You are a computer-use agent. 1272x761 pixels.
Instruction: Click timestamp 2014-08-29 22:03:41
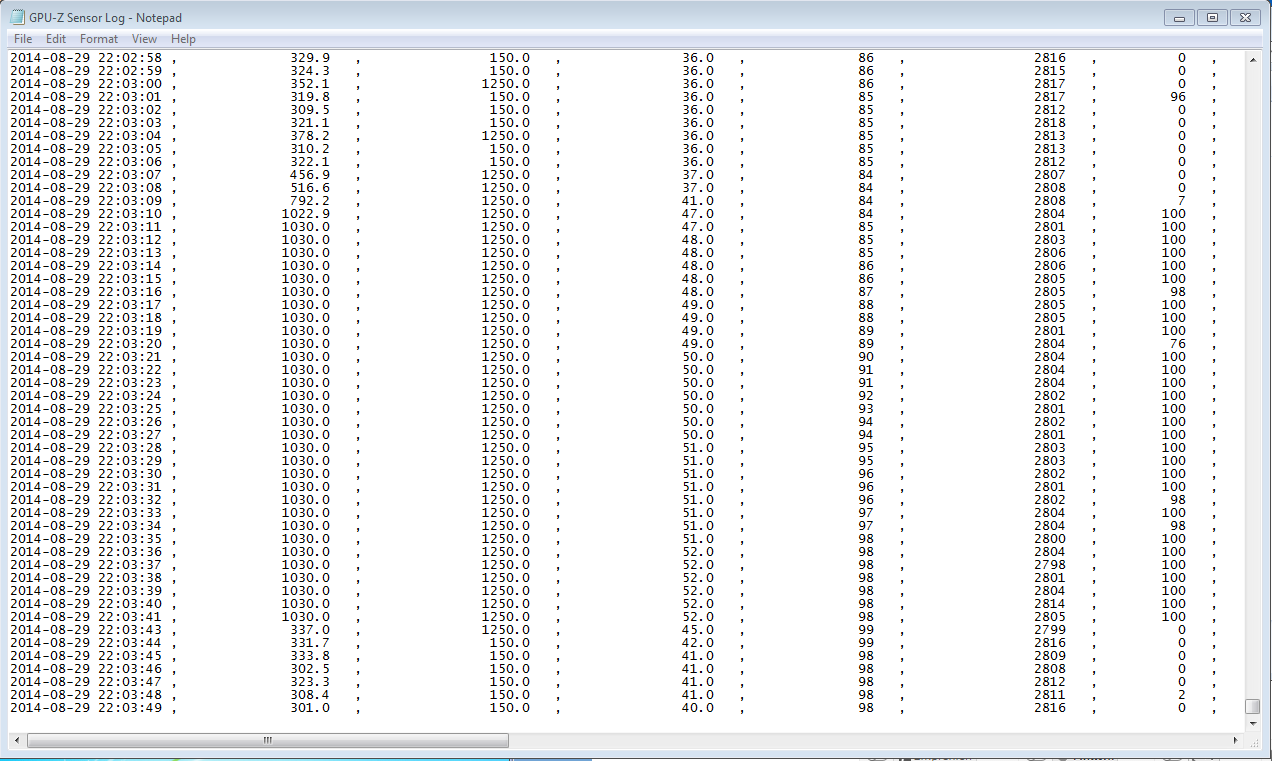tap(86, 617)
